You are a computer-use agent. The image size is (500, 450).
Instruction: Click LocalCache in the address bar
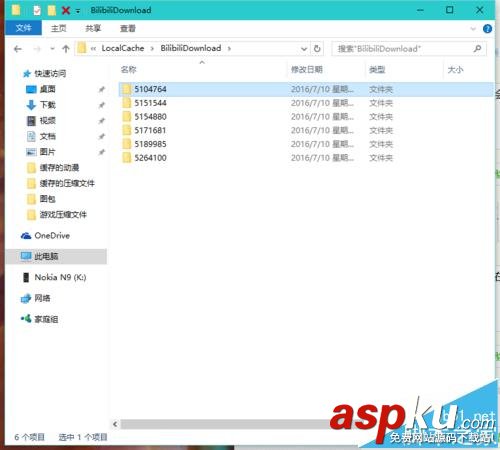tap(123, 48)
